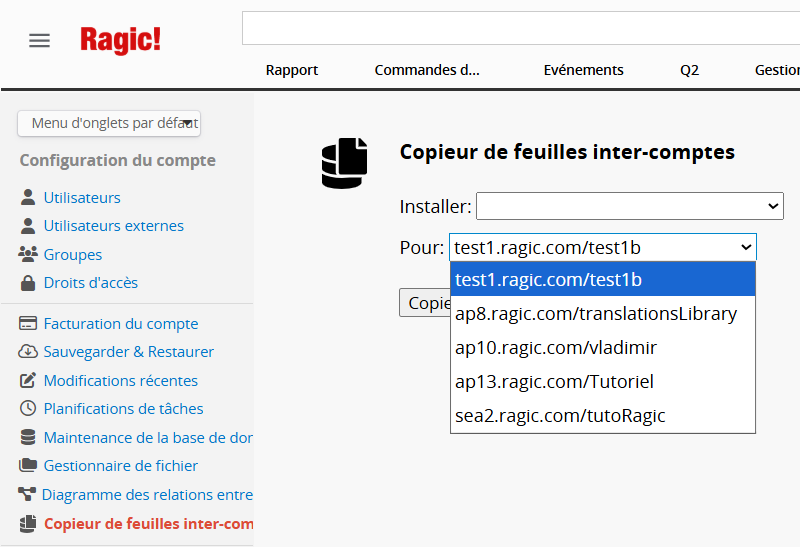The image size is (800, 547).
Task: Open Maintenance de la base link
Action: tap(148, 438)
